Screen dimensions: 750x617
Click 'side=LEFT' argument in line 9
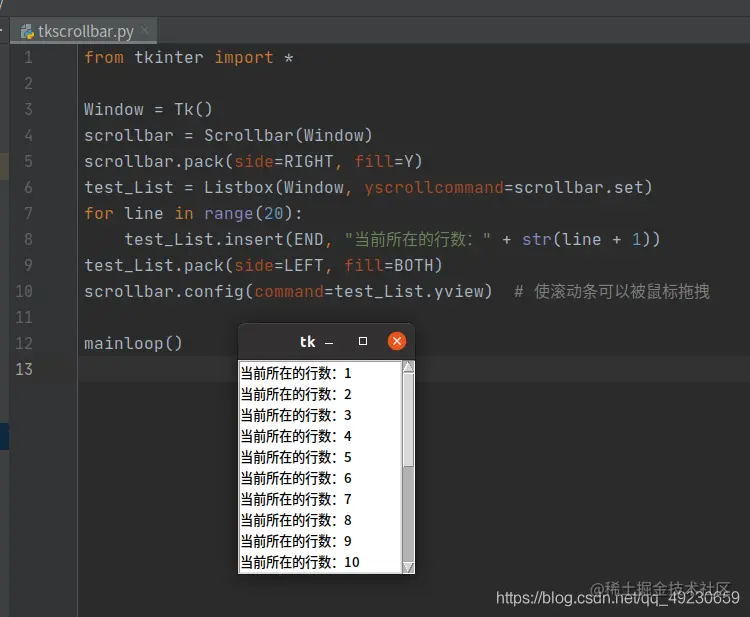click(x=278, y=265)
